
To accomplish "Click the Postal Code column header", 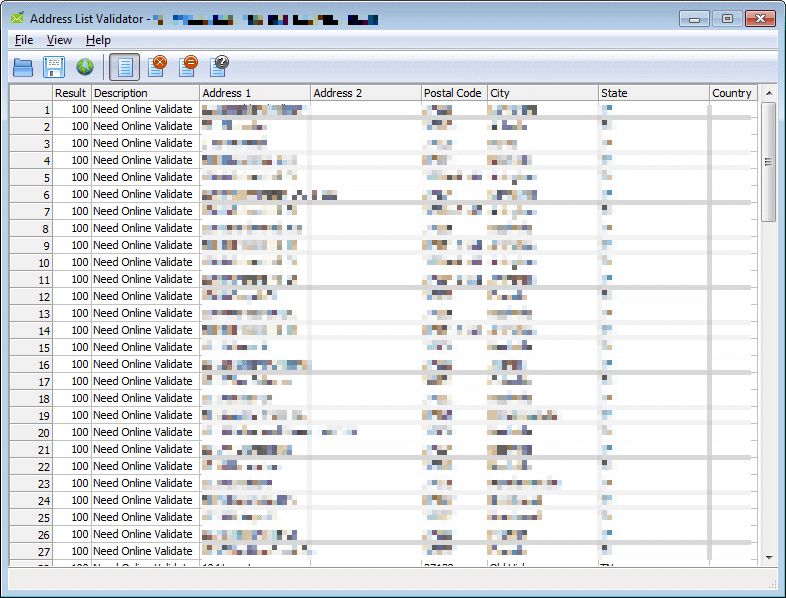I will [x=452, y=93].
